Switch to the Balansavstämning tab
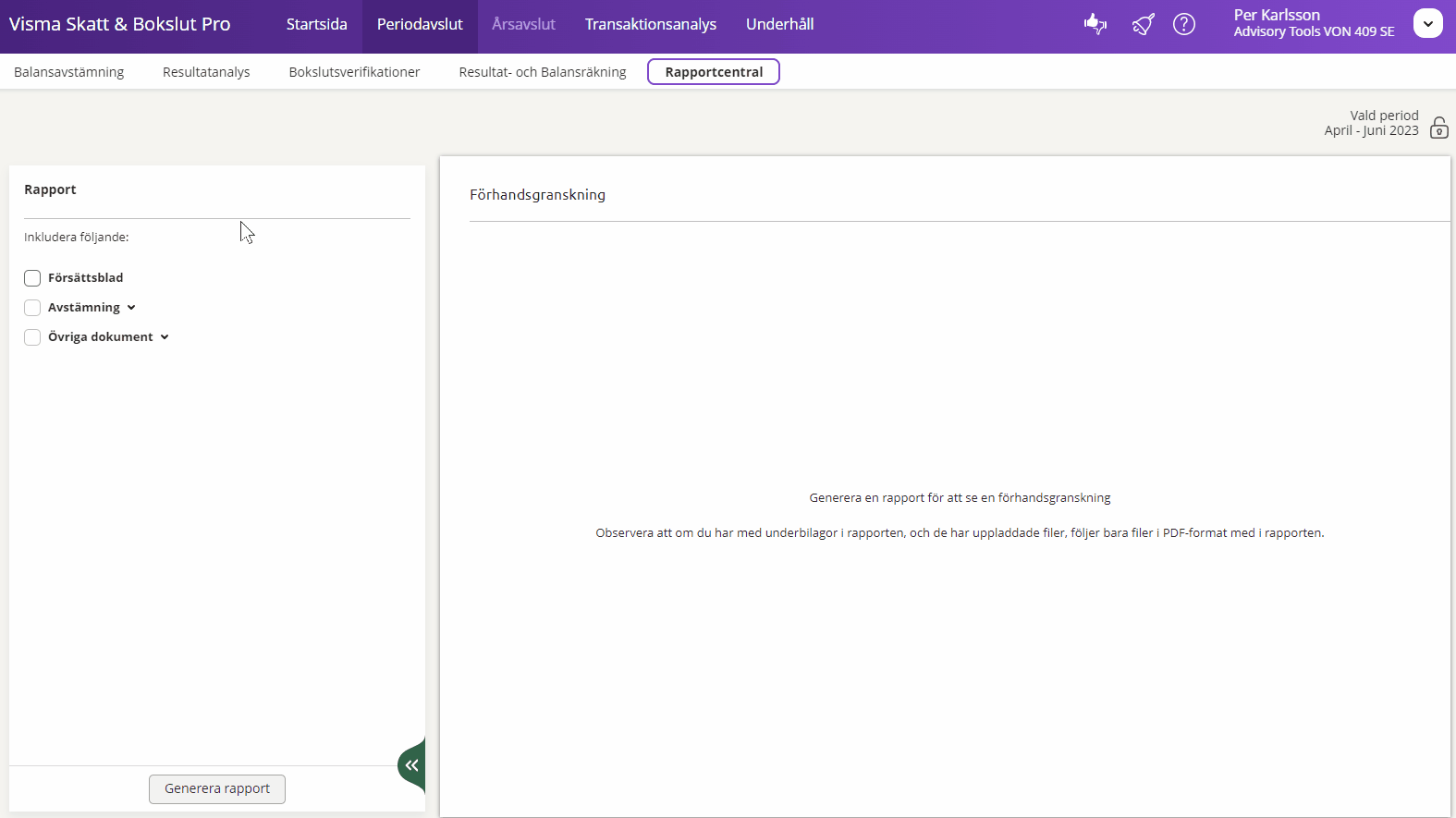The height and width of the screenshot is (818, 1456). pos(69,72)
